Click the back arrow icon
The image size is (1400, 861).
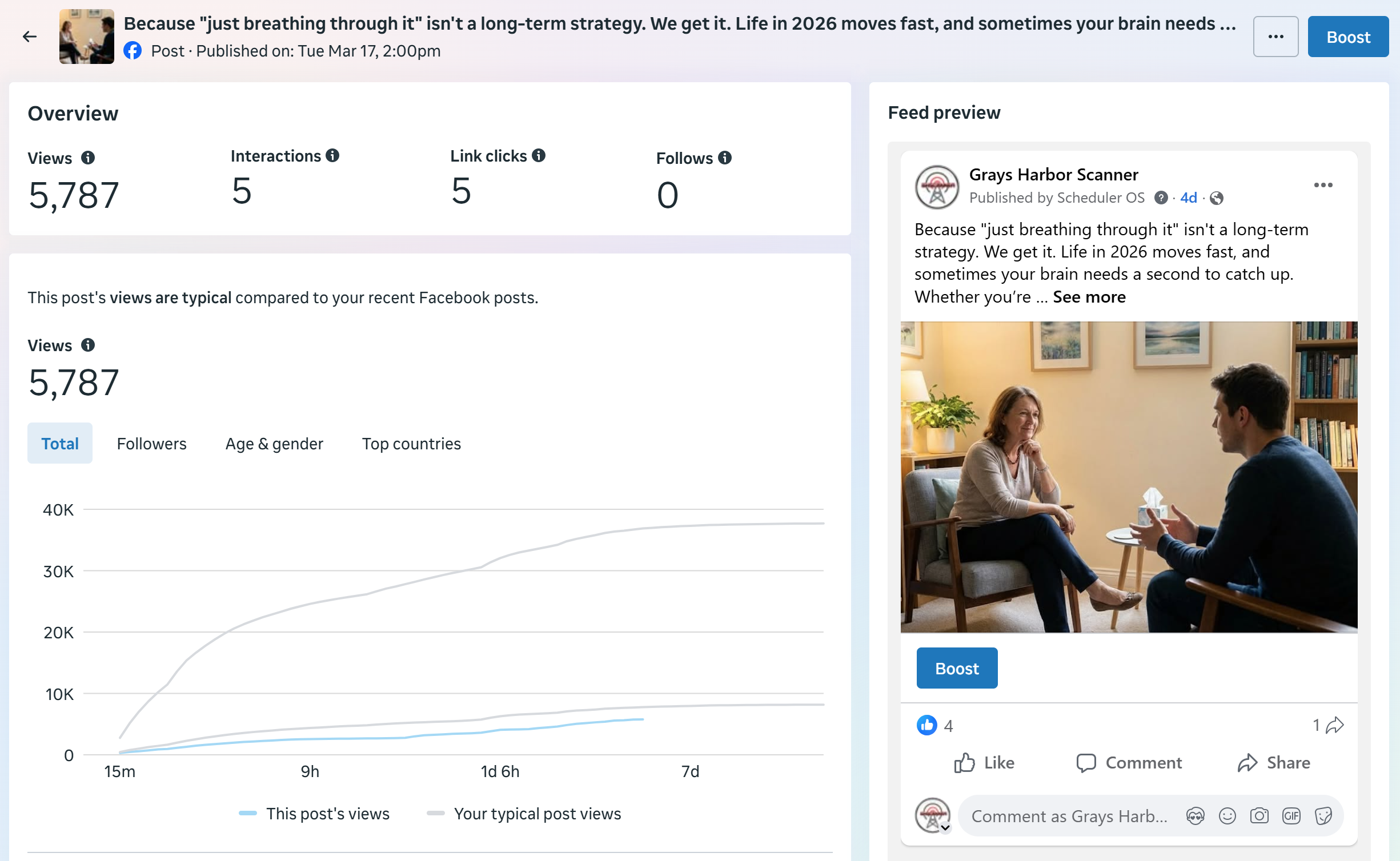pyautogui.click(x=30, y=37)
